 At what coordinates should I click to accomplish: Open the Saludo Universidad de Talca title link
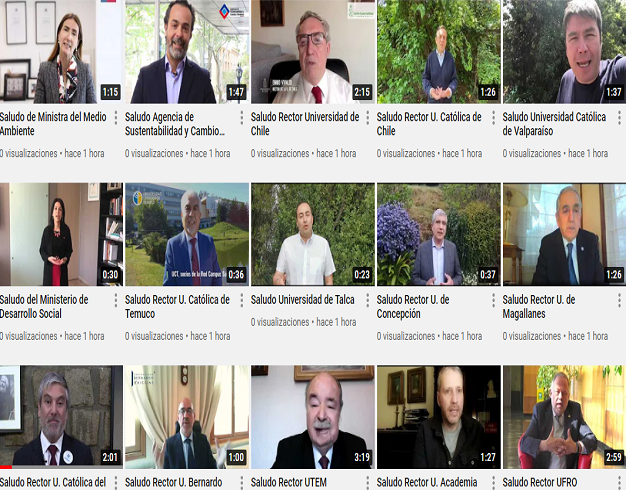303,300
